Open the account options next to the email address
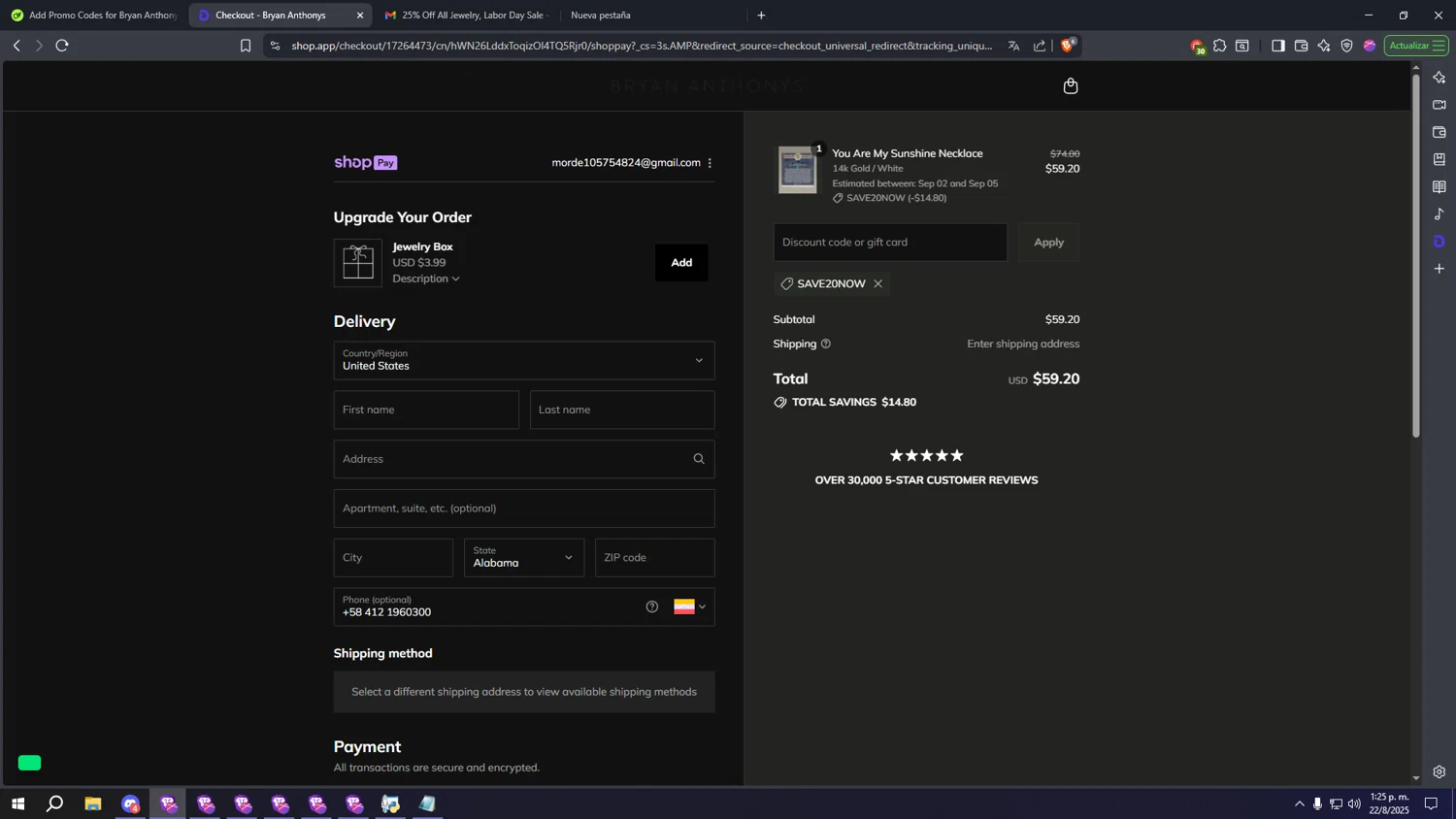 (710, 163)
